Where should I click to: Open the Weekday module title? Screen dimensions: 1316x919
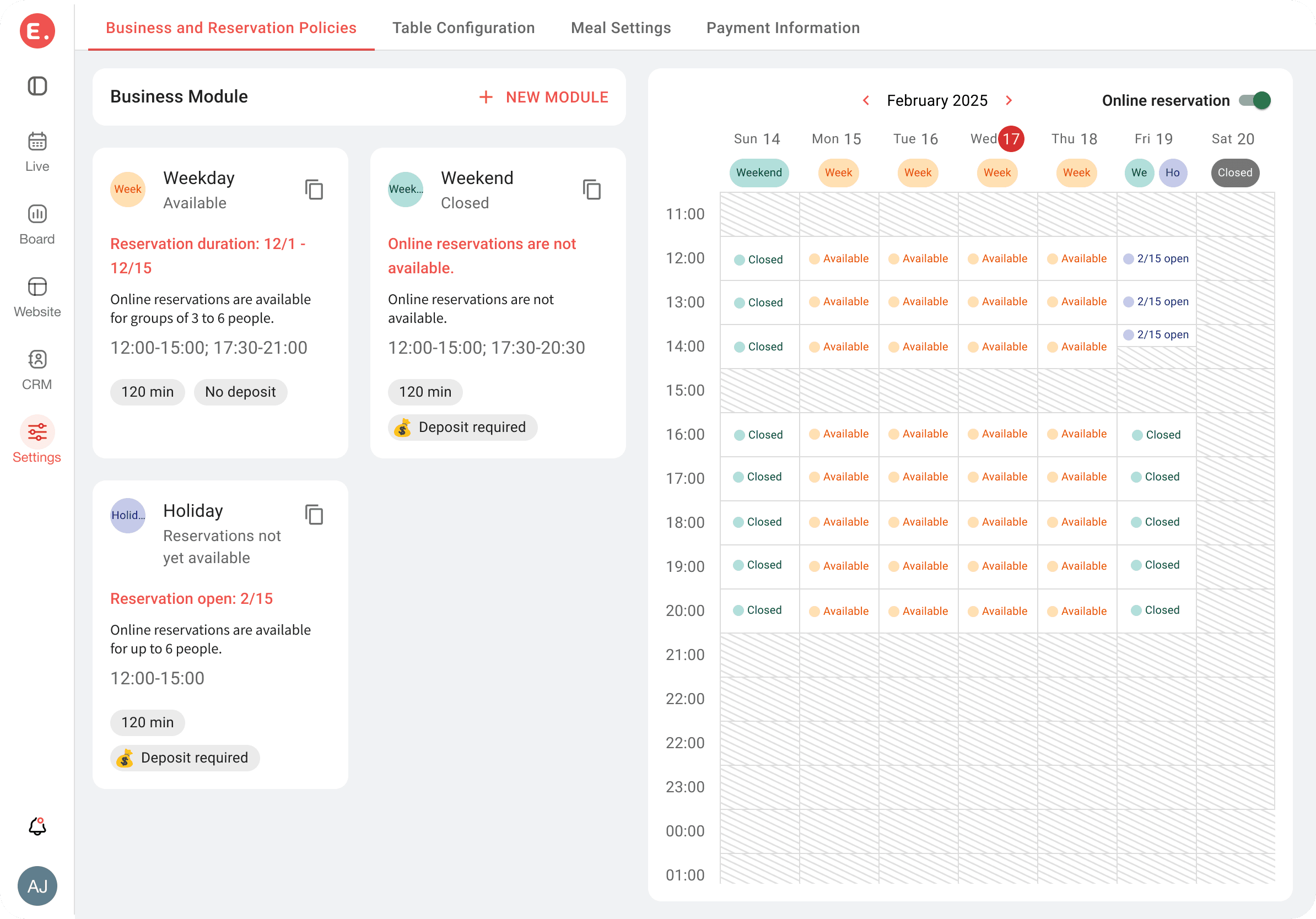[199, 177]
